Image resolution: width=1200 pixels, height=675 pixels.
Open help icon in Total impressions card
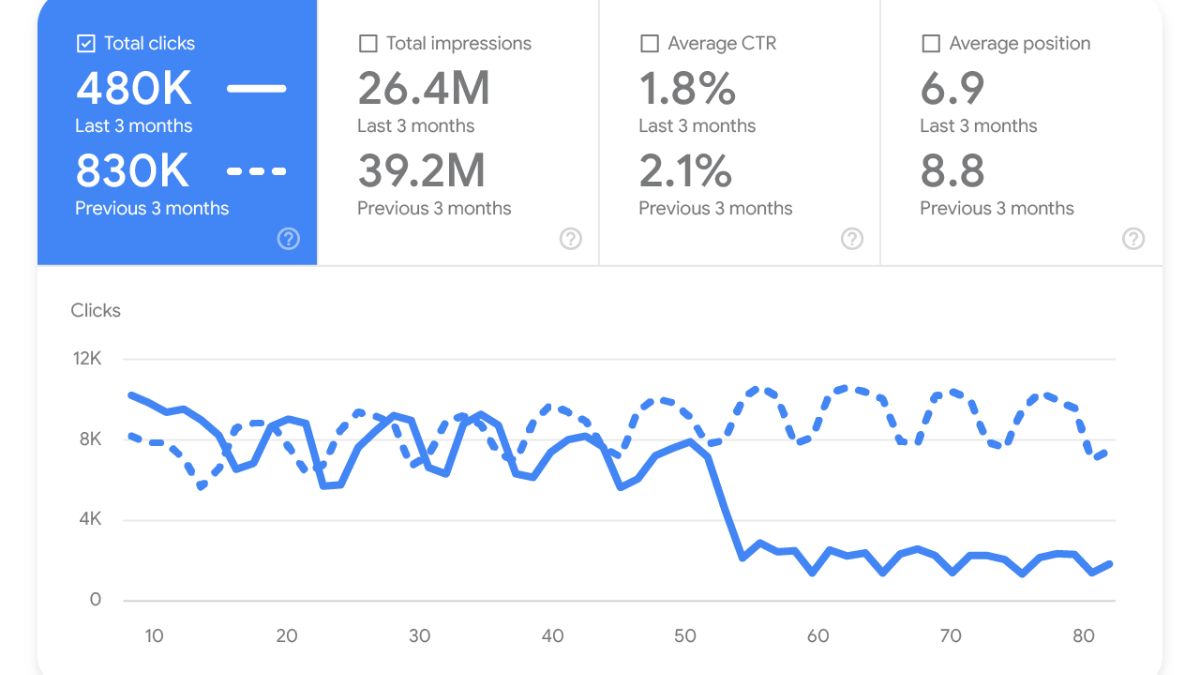click(570, 238)
